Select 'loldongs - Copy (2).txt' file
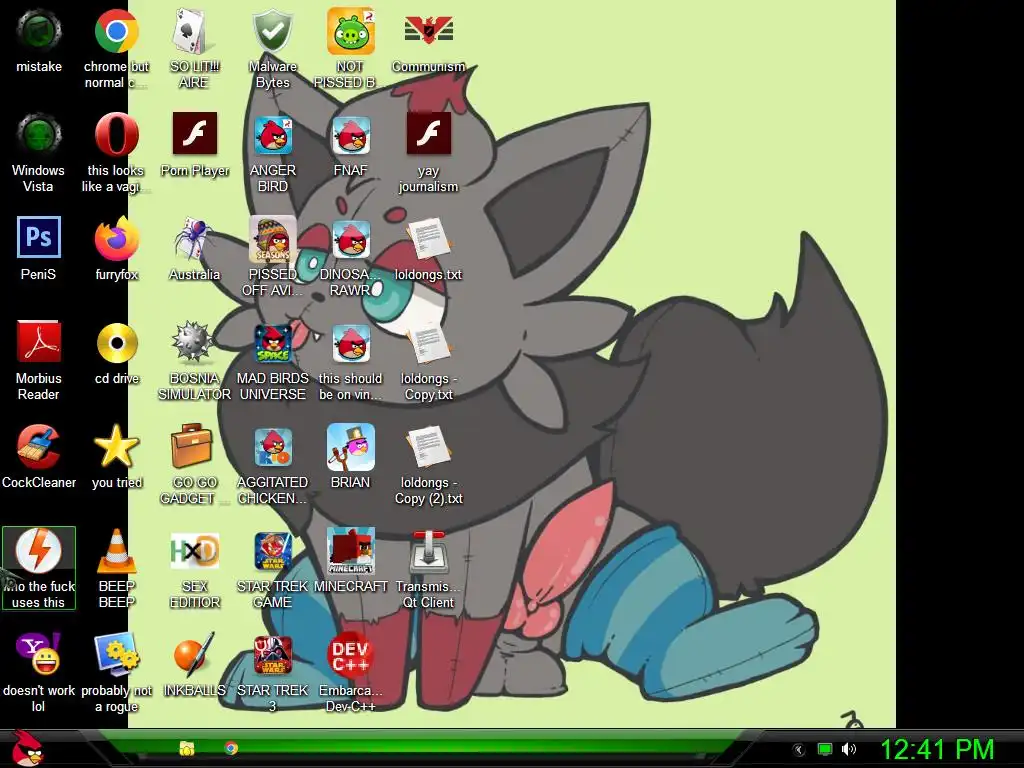This screenshot has width=1024, height=768. tap(428, 447)
